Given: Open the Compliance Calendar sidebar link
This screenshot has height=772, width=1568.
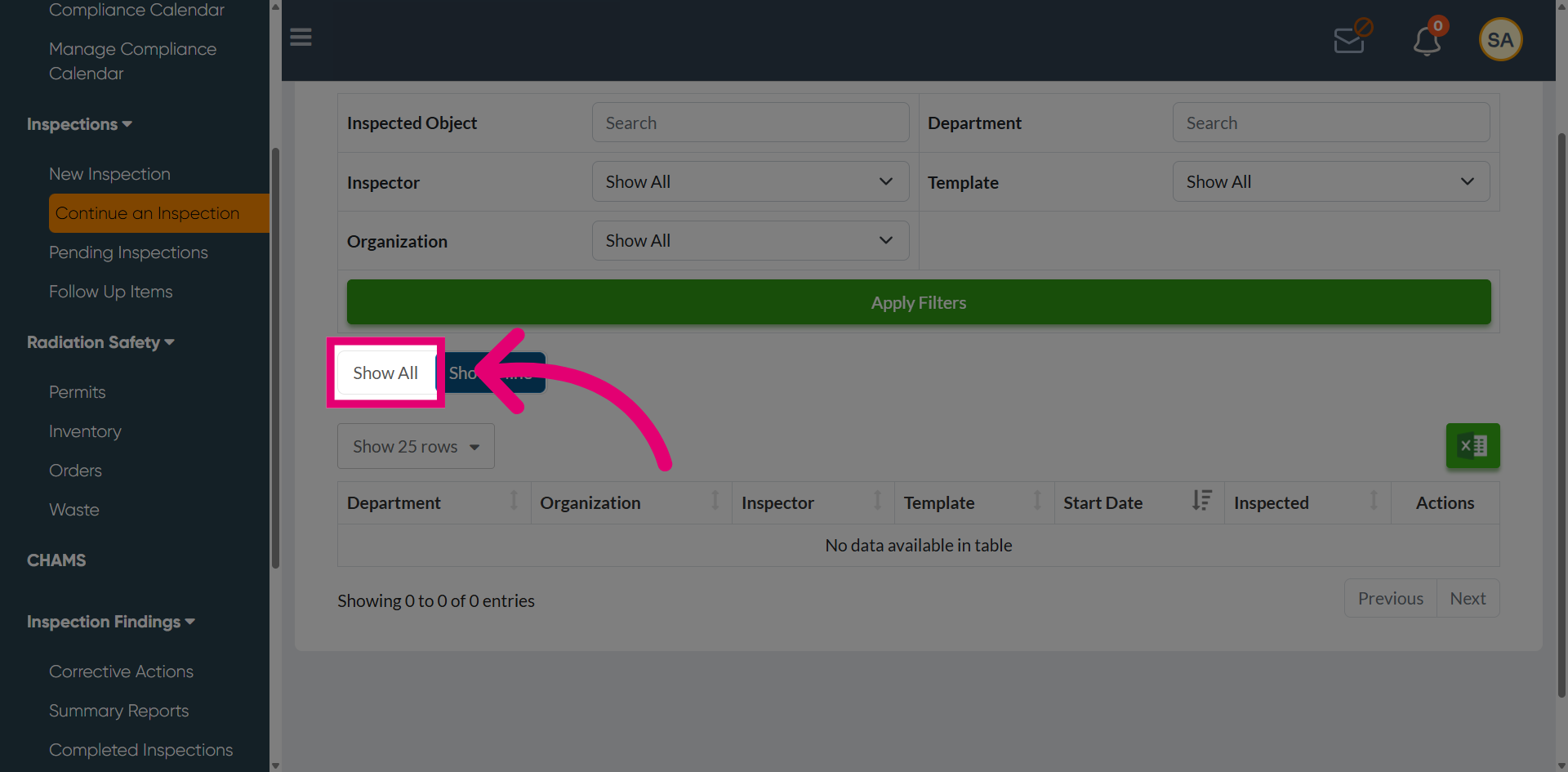Looking at the screenshot, I should coord(136,10).
